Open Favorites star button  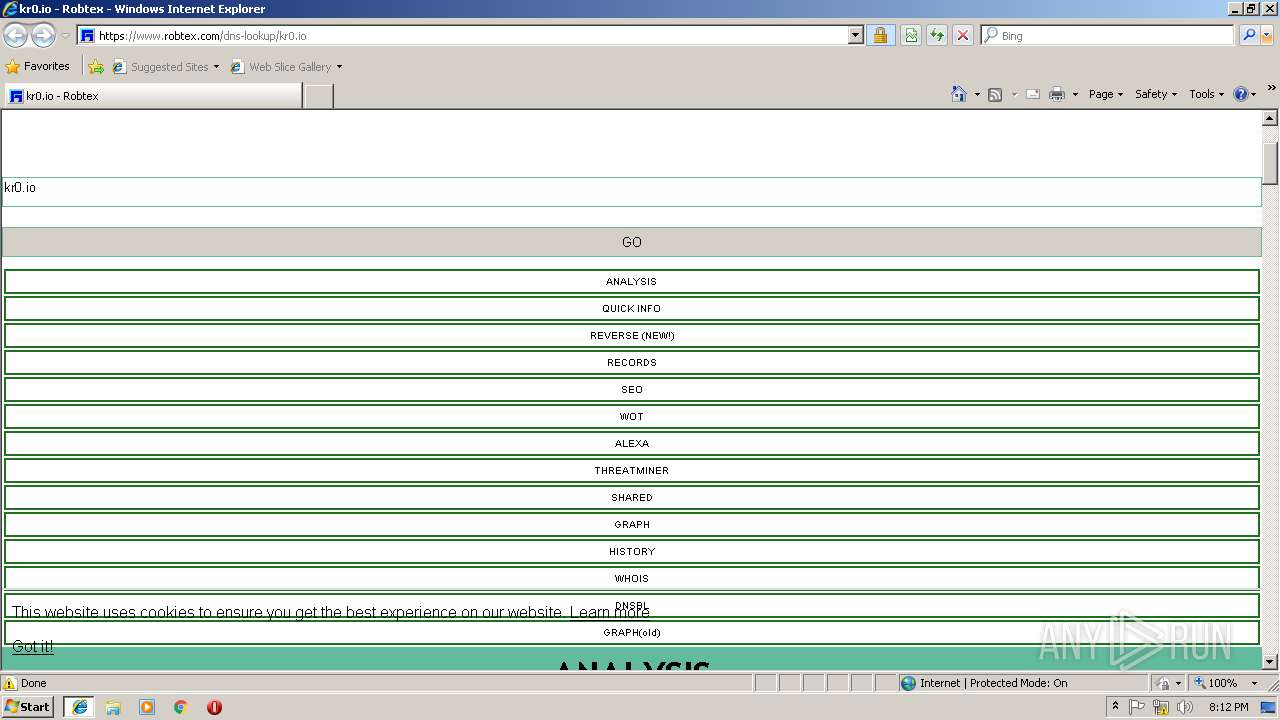click(38, 66)
